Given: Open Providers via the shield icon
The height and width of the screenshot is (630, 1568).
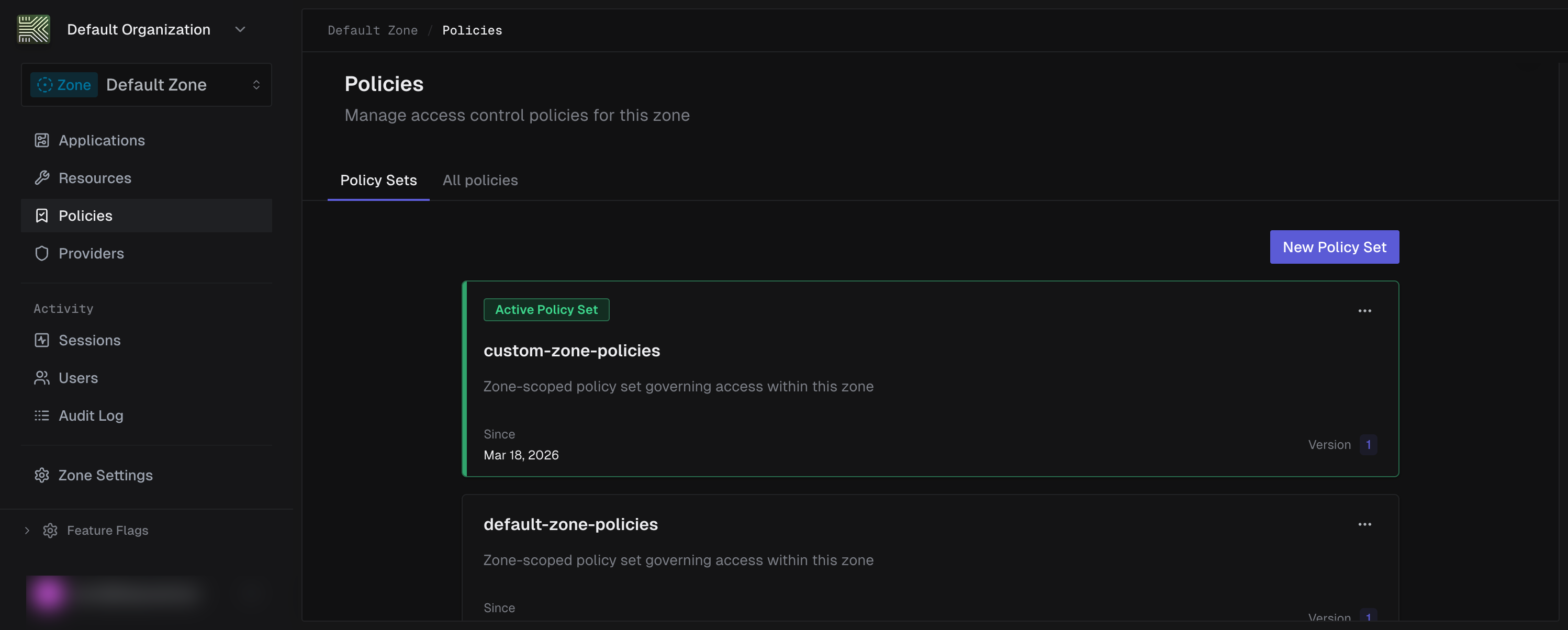Looking at the screenshot, I should (41, 253).
